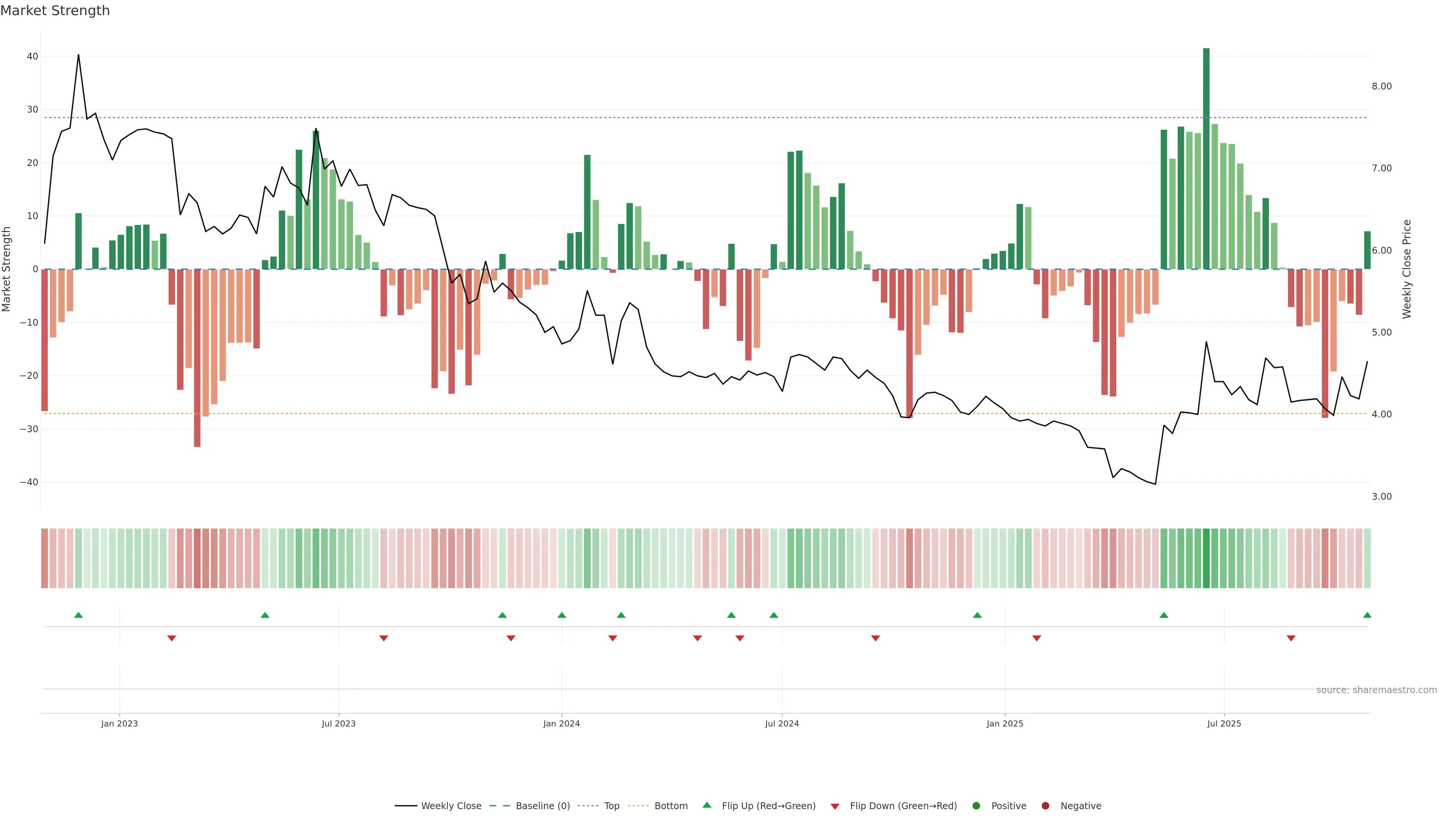Click Flip Up green triangle legend icon

[x=706, y=805]
